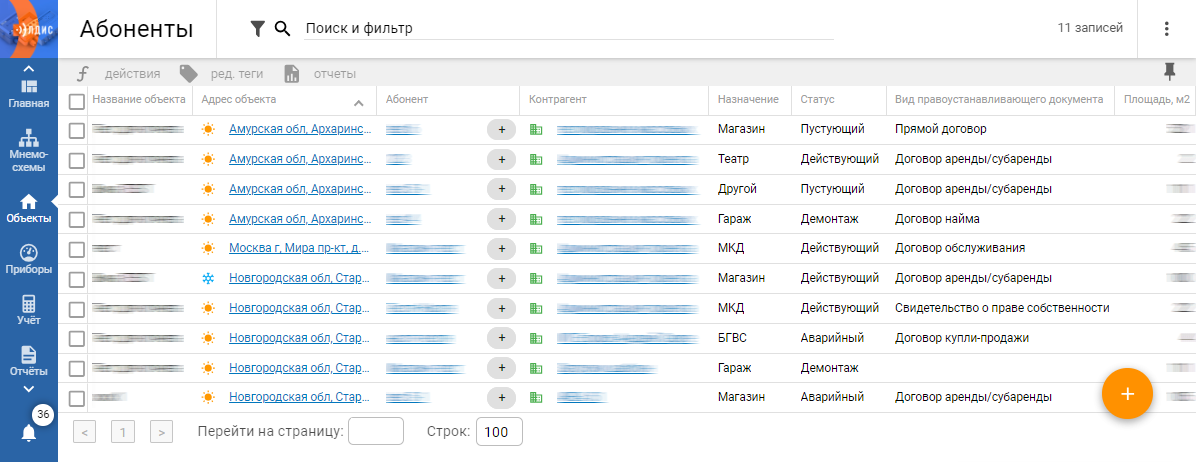Sort by Абонент column header
The width and height of the screenshot is (1196, 462).
point(407,100)
